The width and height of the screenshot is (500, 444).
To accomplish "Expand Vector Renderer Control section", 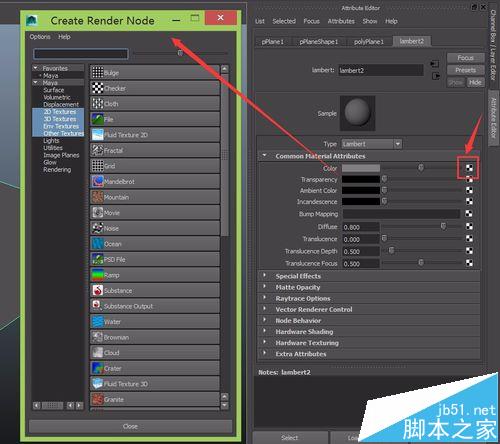I will click(x=265, y=309).
